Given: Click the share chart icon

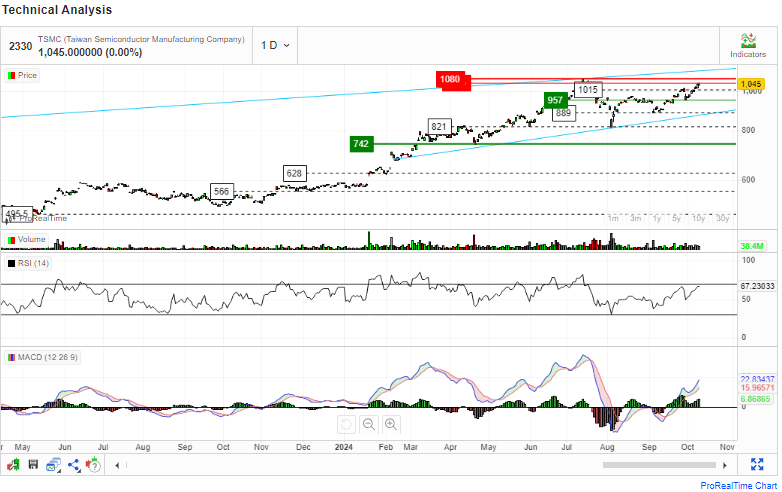Looking at the screenshot, I should coord(74,465).
